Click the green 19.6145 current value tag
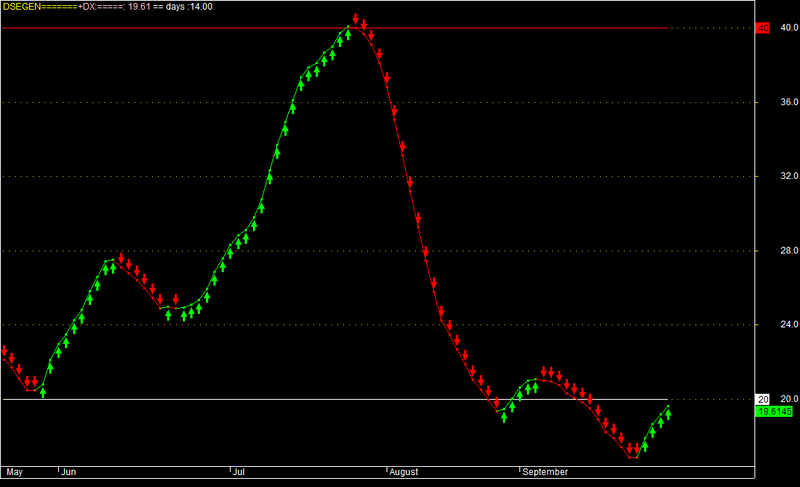Screen dimensions: 800x487 774,412
